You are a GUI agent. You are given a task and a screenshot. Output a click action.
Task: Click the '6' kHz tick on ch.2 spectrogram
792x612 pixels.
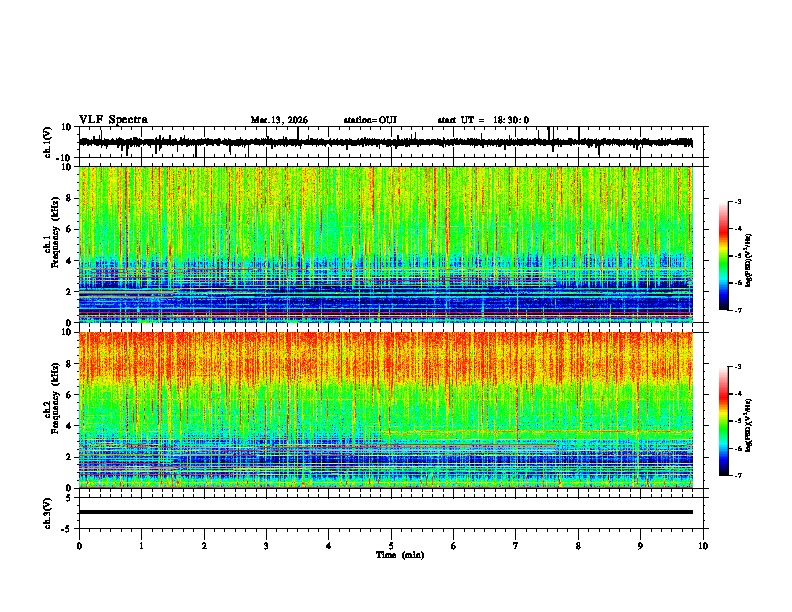[x=69, y=395]
